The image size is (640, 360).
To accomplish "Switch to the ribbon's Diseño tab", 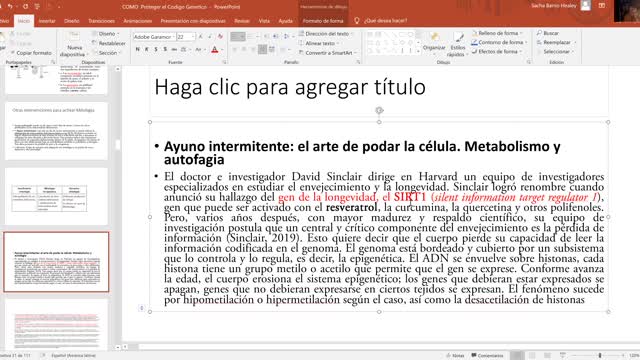I will tap(71, 21).
